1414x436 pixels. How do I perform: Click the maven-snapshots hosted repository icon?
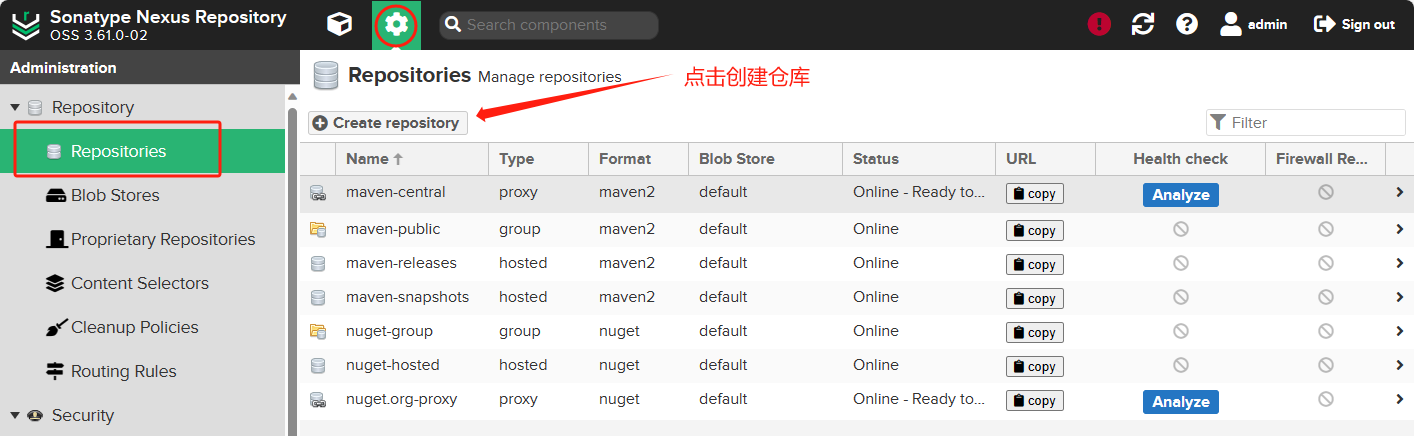point(318,298)
